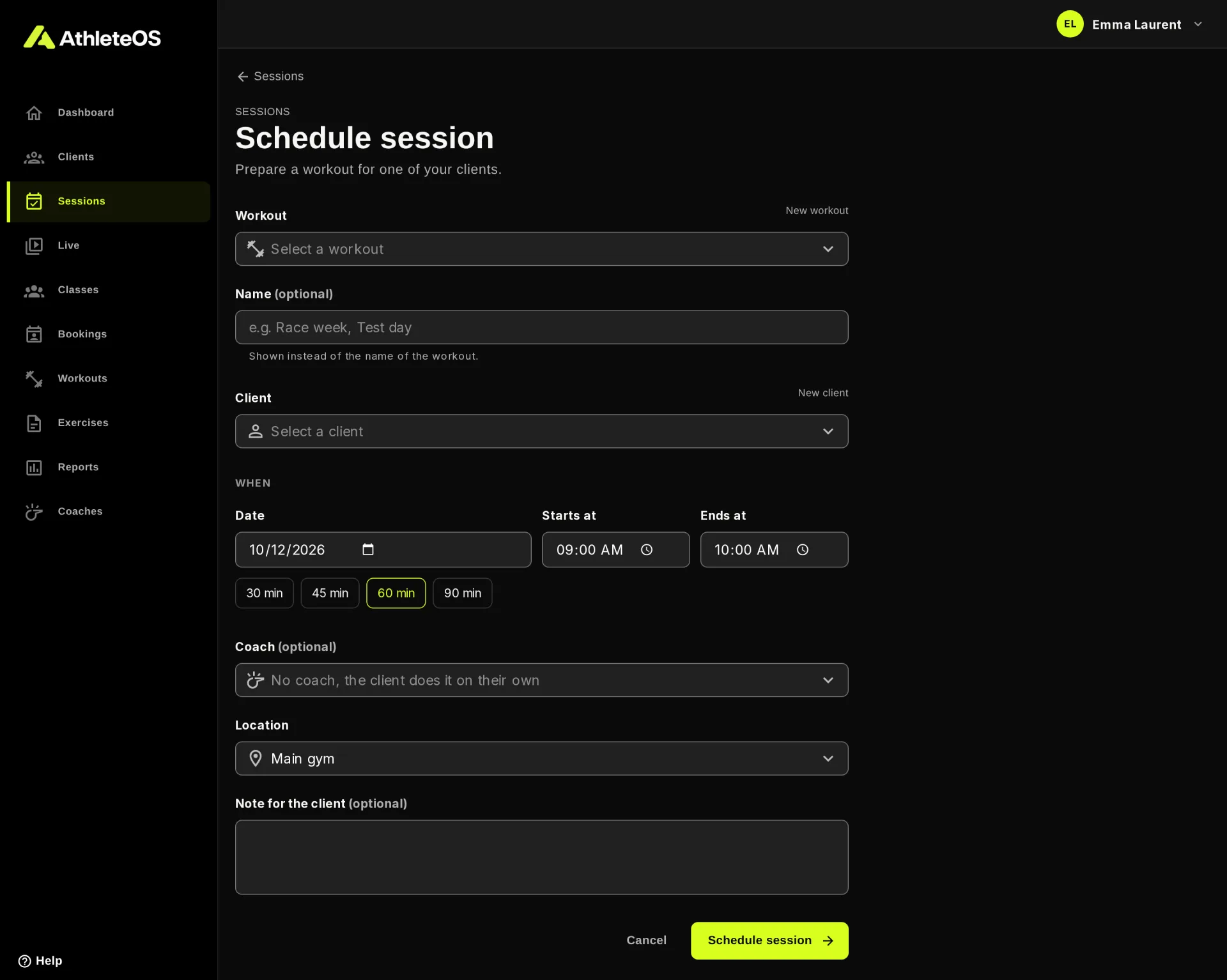Screen dimensions: 1227x980
Task: Click clock icon in Starts at field
Action: pos(647,550)
